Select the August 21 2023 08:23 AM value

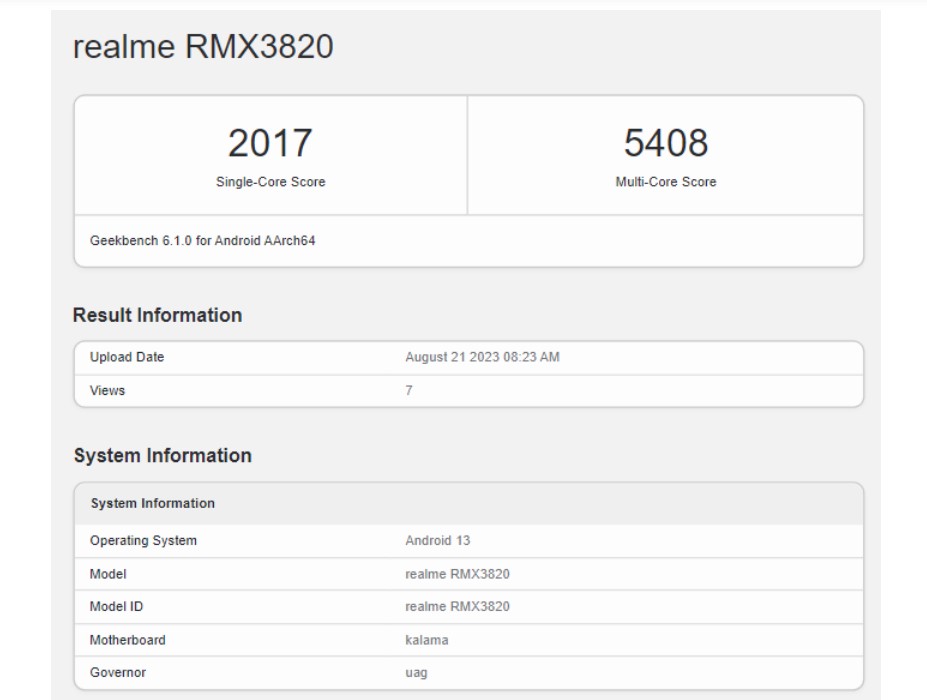coord(482,357)
